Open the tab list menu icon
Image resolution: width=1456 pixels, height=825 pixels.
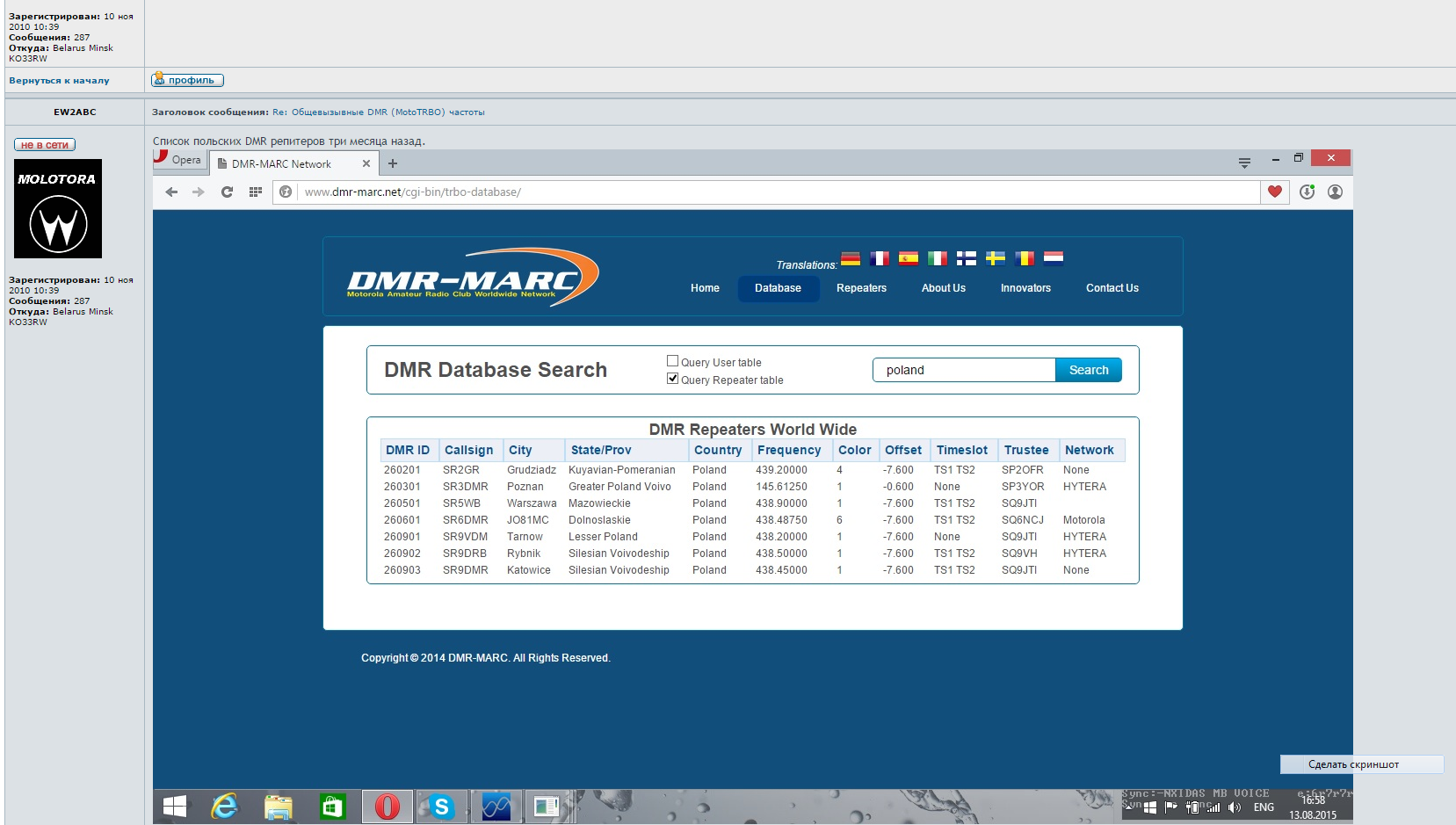coord(1244,163)
